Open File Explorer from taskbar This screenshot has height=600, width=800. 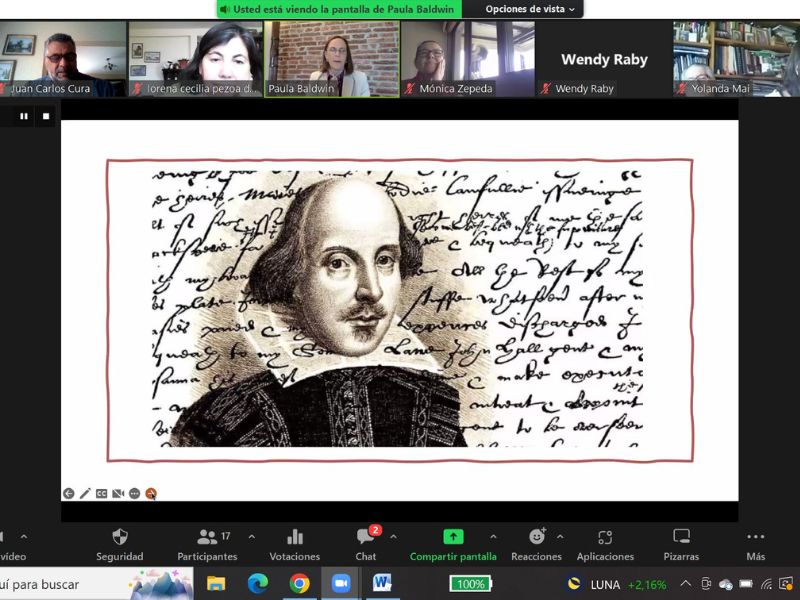216,583
